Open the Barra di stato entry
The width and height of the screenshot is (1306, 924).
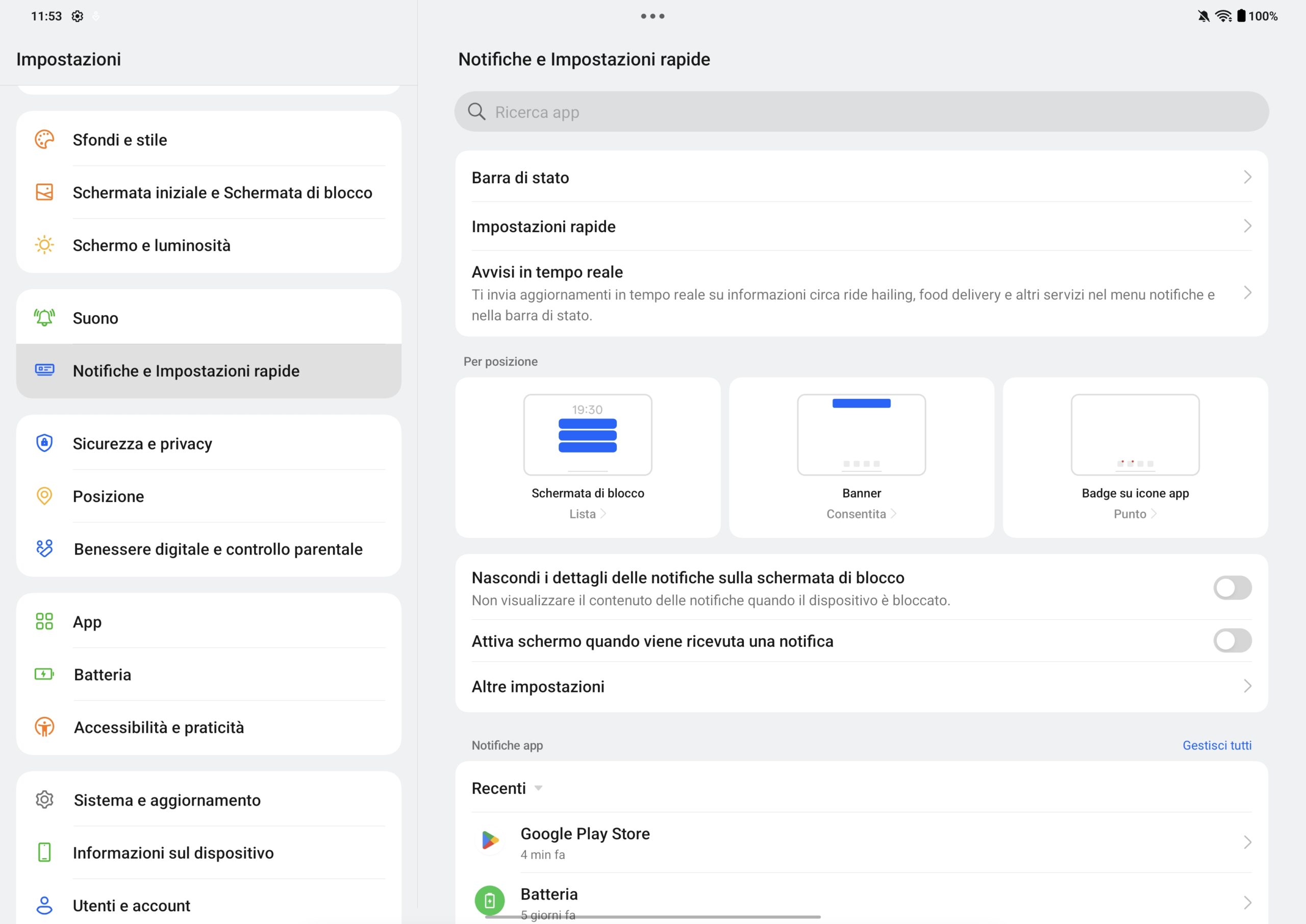(x=861, y=177)
